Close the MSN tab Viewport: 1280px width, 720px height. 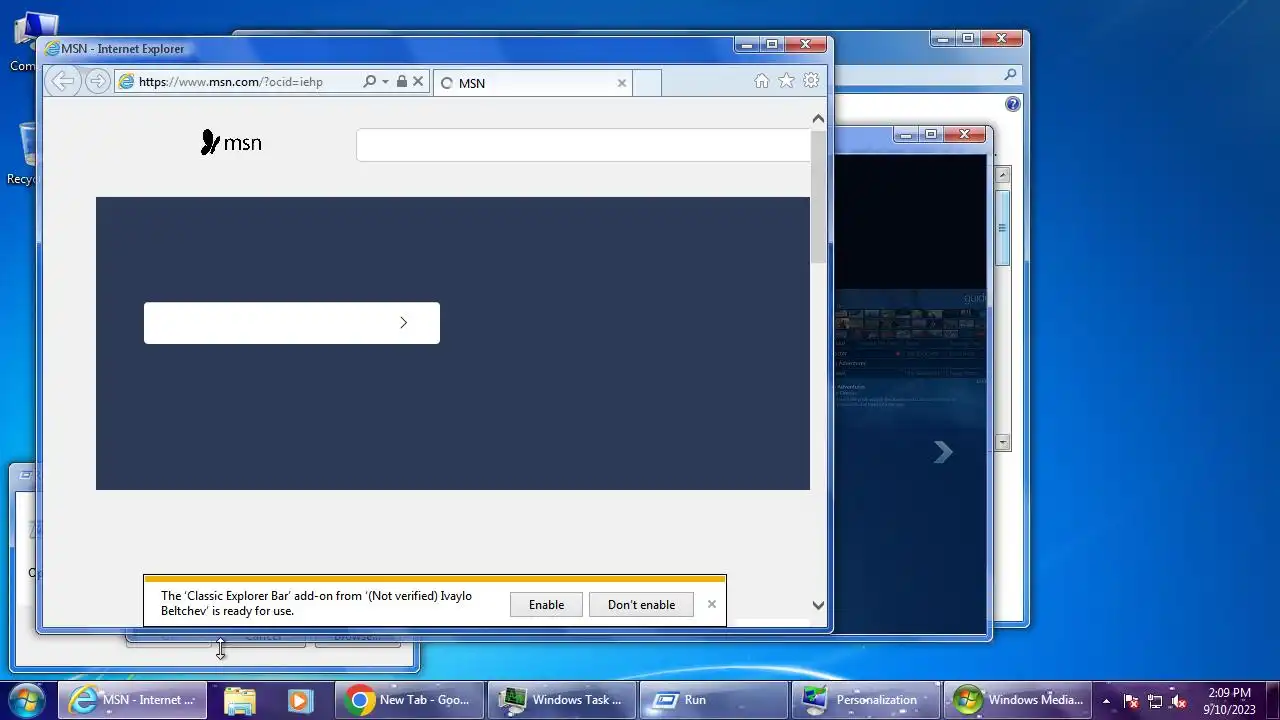(x=622, y=83)
